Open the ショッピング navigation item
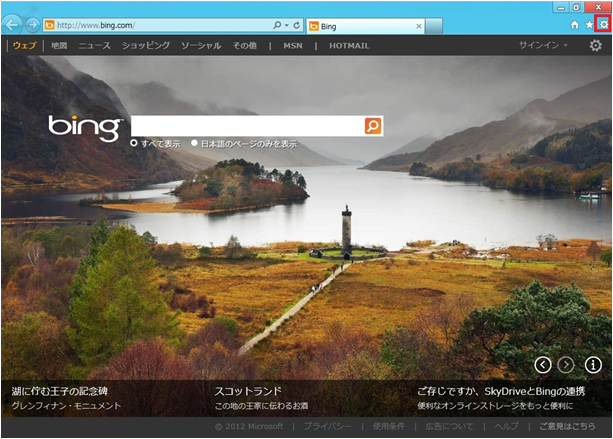The width and height of the screenshot is (613, 439). pyautogui.click(x=146, y=46)
